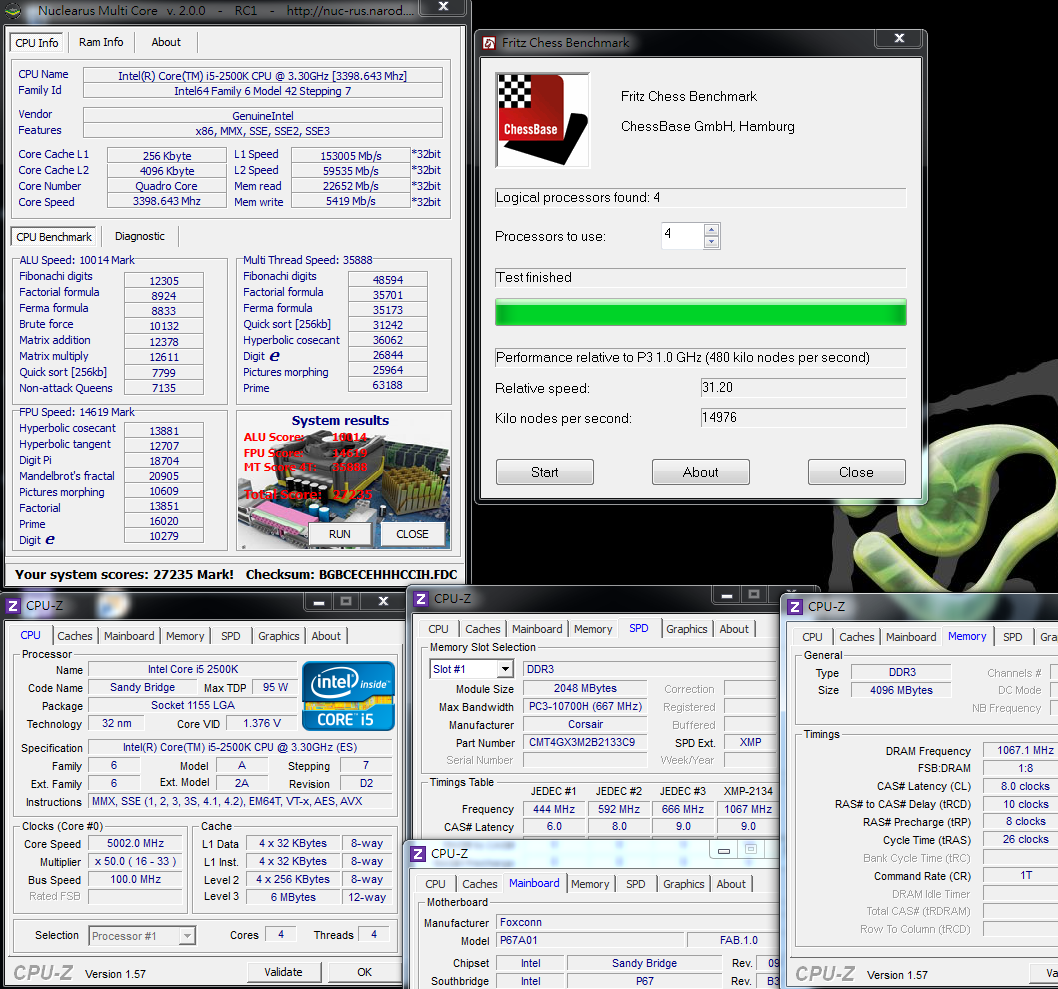Select the CPU Info tab in Nuclearus
The width and height of the screenshot is (1058, 989).
tap(37, 43)
